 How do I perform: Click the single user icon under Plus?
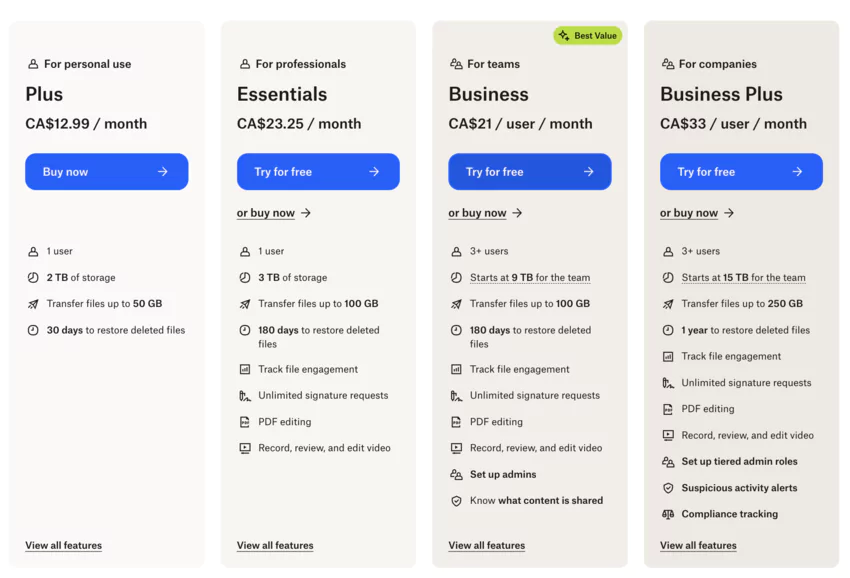(33, 251)
